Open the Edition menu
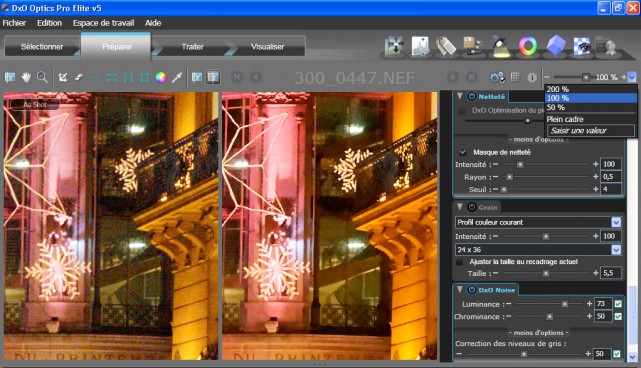This screenshot has height=368, width=641. (49, 23)
